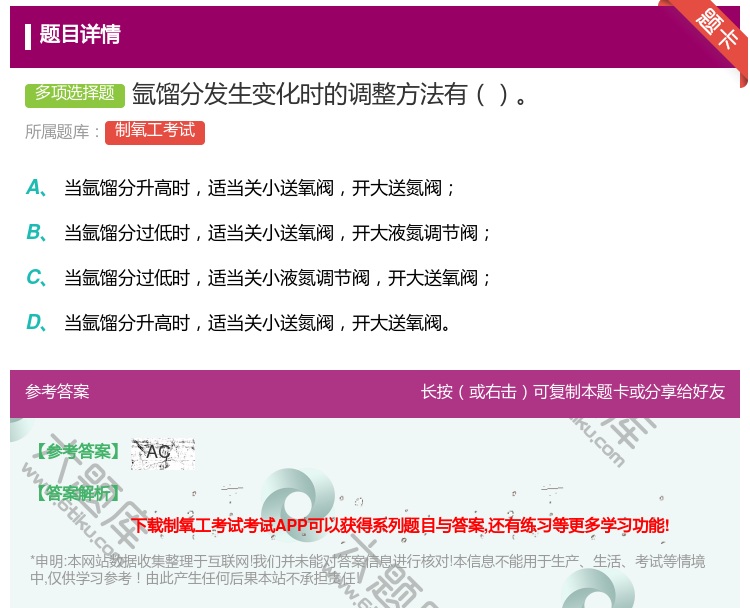Click the question text 氩馏分发生变化时的调整方法有

330,94
